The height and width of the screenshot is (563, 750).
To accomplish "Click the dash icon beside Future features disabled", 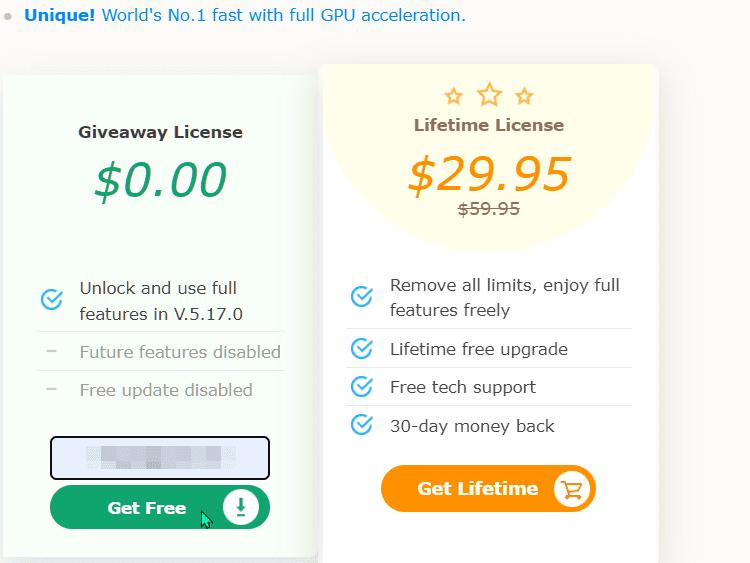I will click(x=51, y=352).
